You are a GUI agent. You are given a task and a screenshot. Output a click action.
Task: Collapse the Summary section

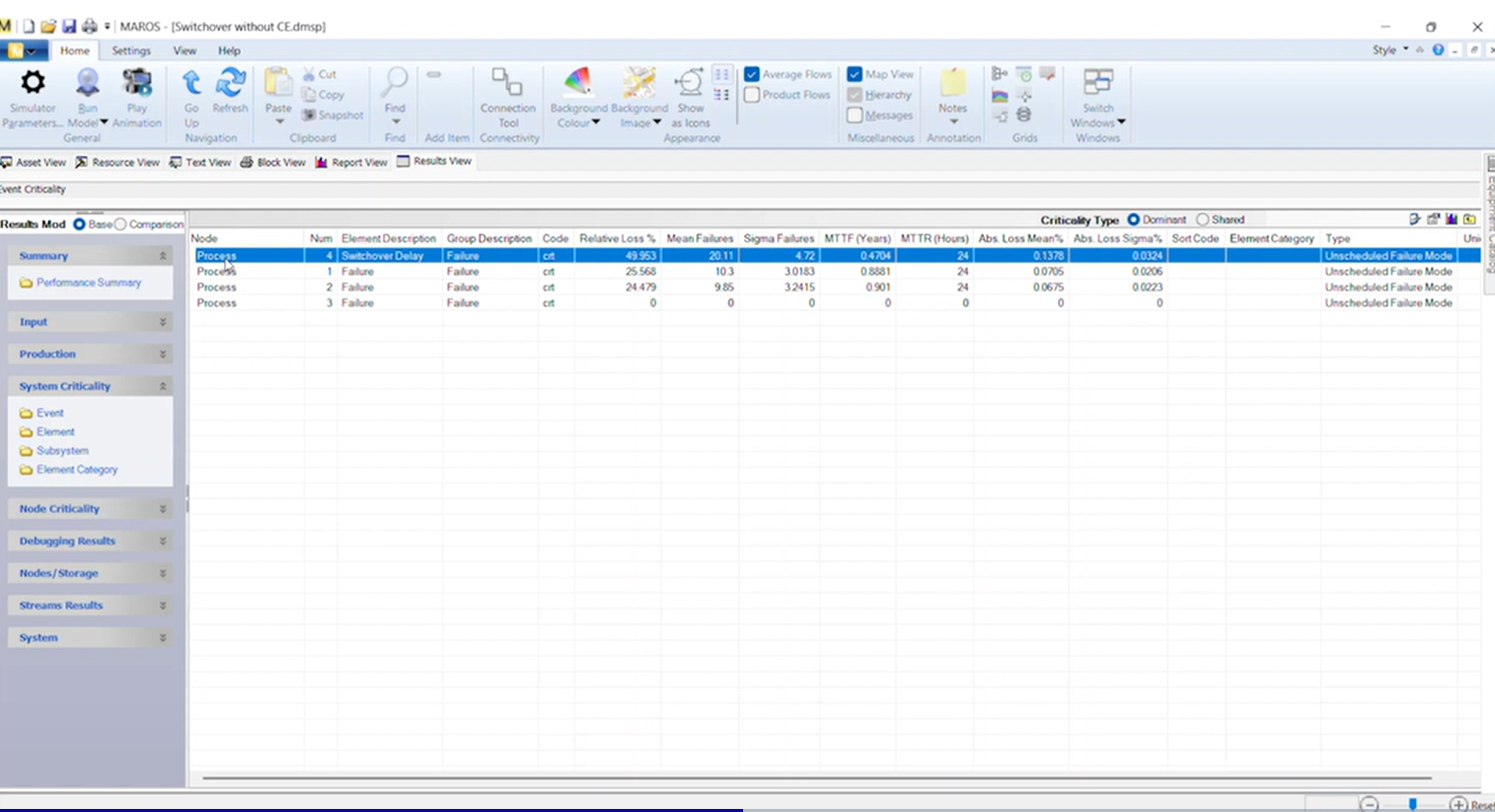click(x=163, y=256)
